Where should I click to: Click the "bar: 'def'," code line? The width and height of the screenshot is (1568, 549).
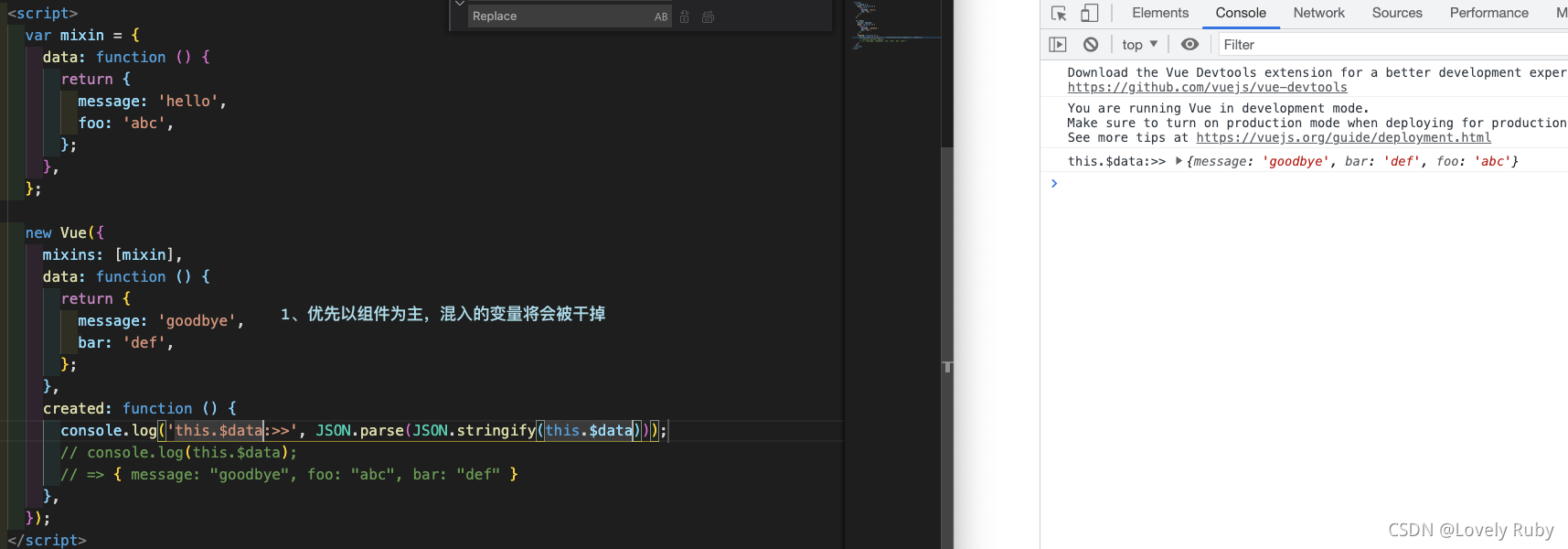pos(125,342)
